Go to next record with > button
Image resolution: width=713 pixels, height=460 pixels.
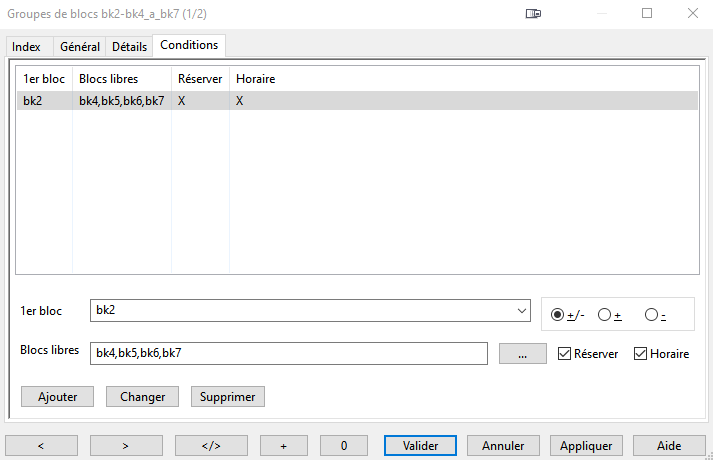pyautogui.click(x=126, y=445)
